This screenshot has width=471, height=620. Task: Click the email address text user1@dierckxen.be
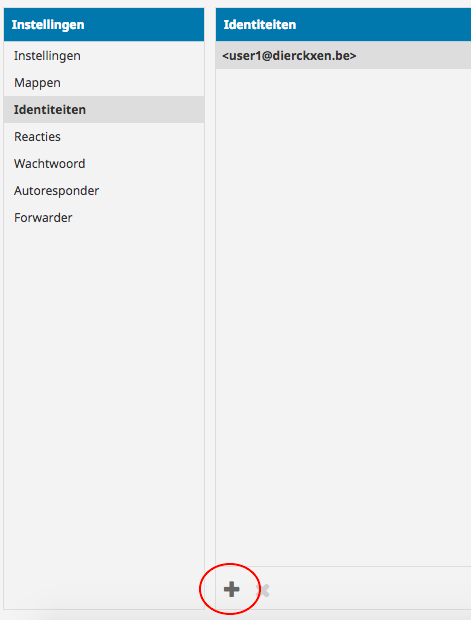(x=289, y=56)
